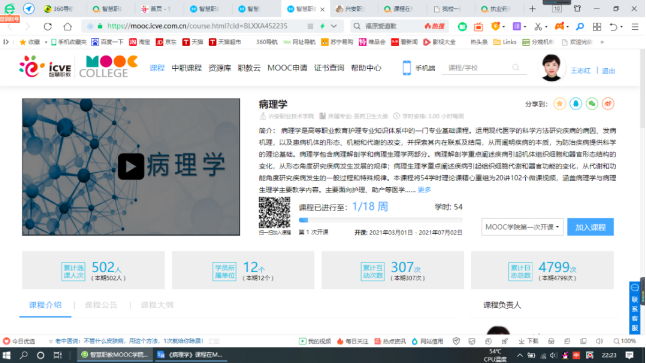Open the 淘宝 bookmark
The image size is (646, 363).
140,42
